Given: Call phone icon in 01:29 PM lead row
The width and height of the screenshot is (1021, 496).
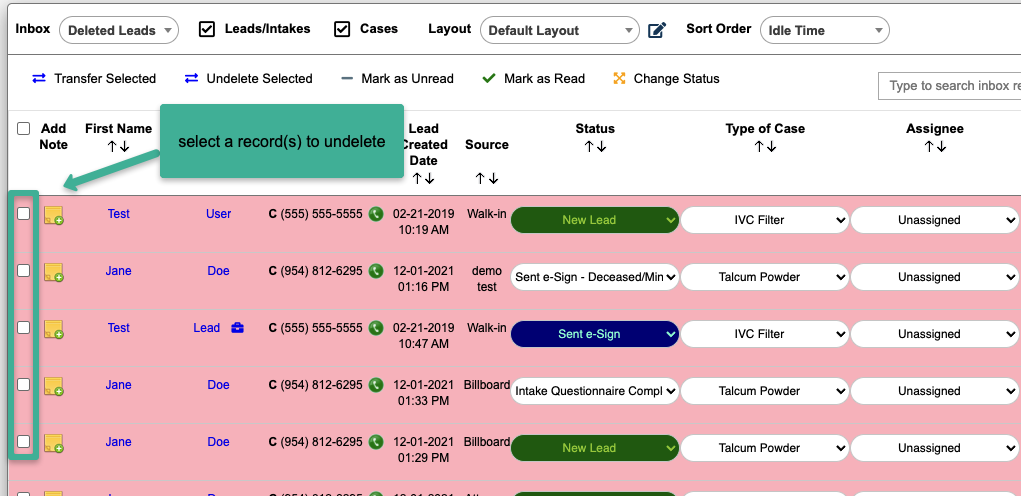Looking at the screenshot, I should coord(376,442).
